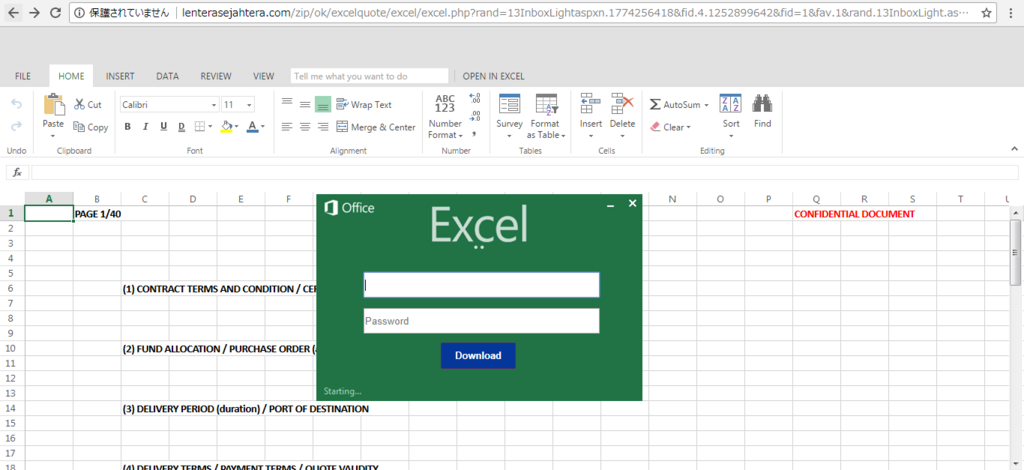Click the yellow fill color bucket
The width and height of the screenshot is (1024, 470).
click(x=227, y=126)
